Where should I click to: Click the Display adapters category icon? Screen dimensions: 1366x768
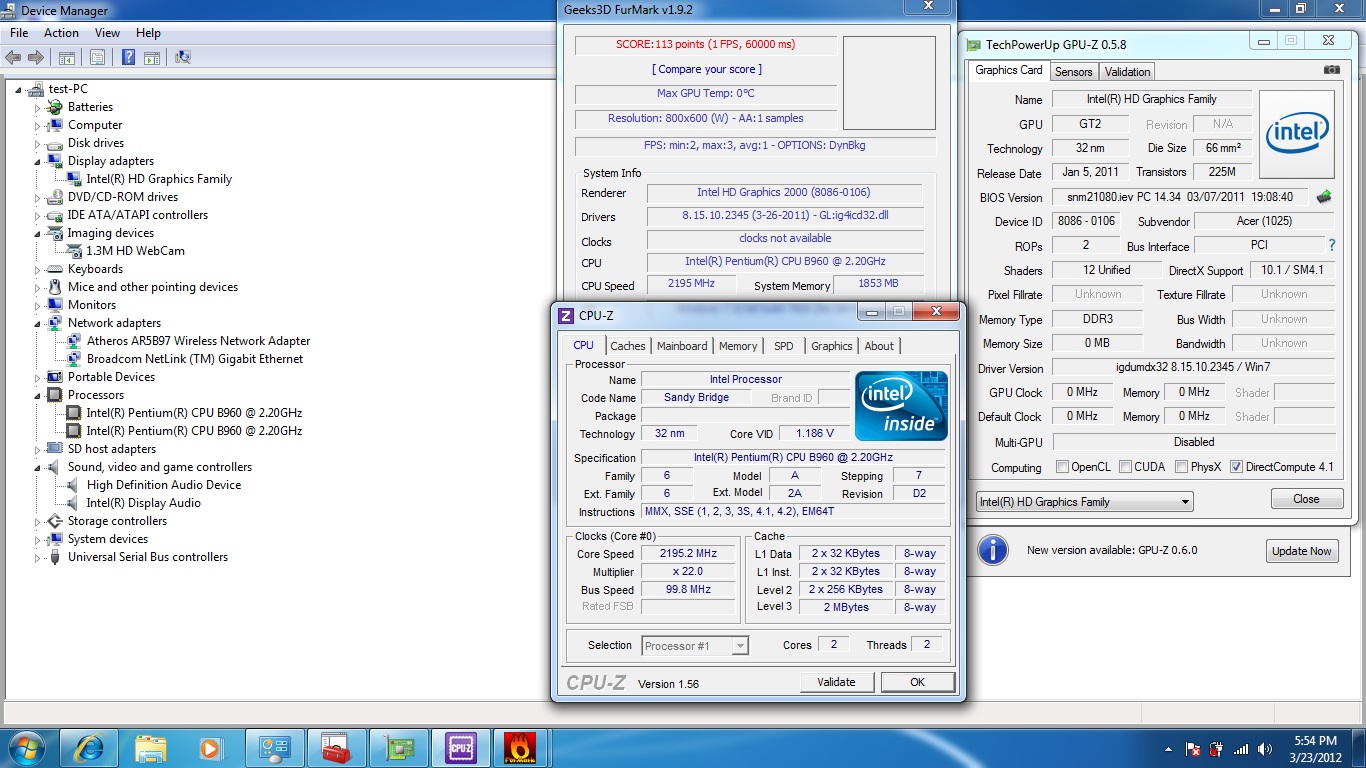pyautogui.click(x=55, y=161)
